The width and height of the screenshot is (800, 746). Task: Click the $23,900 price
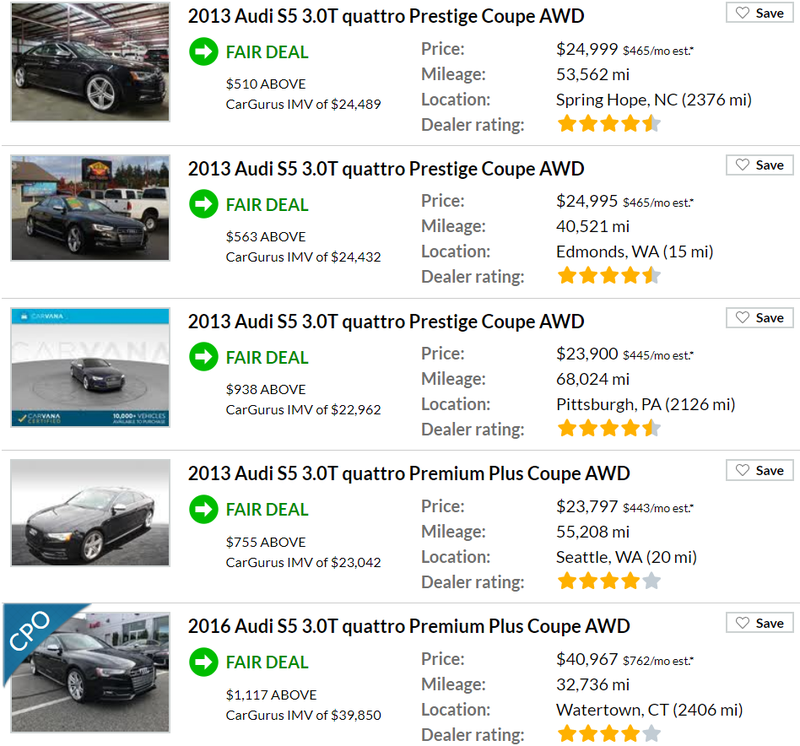point(587,354)
